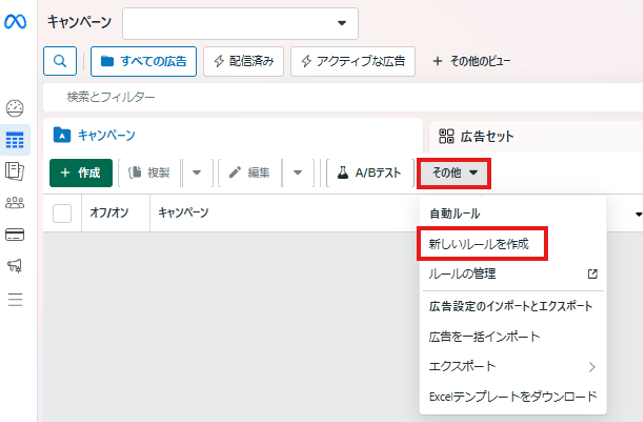
Task: Choose 広告設定のインポートとエクスポート menu entry
Action: pyautogui.click(x=513, y=306)
